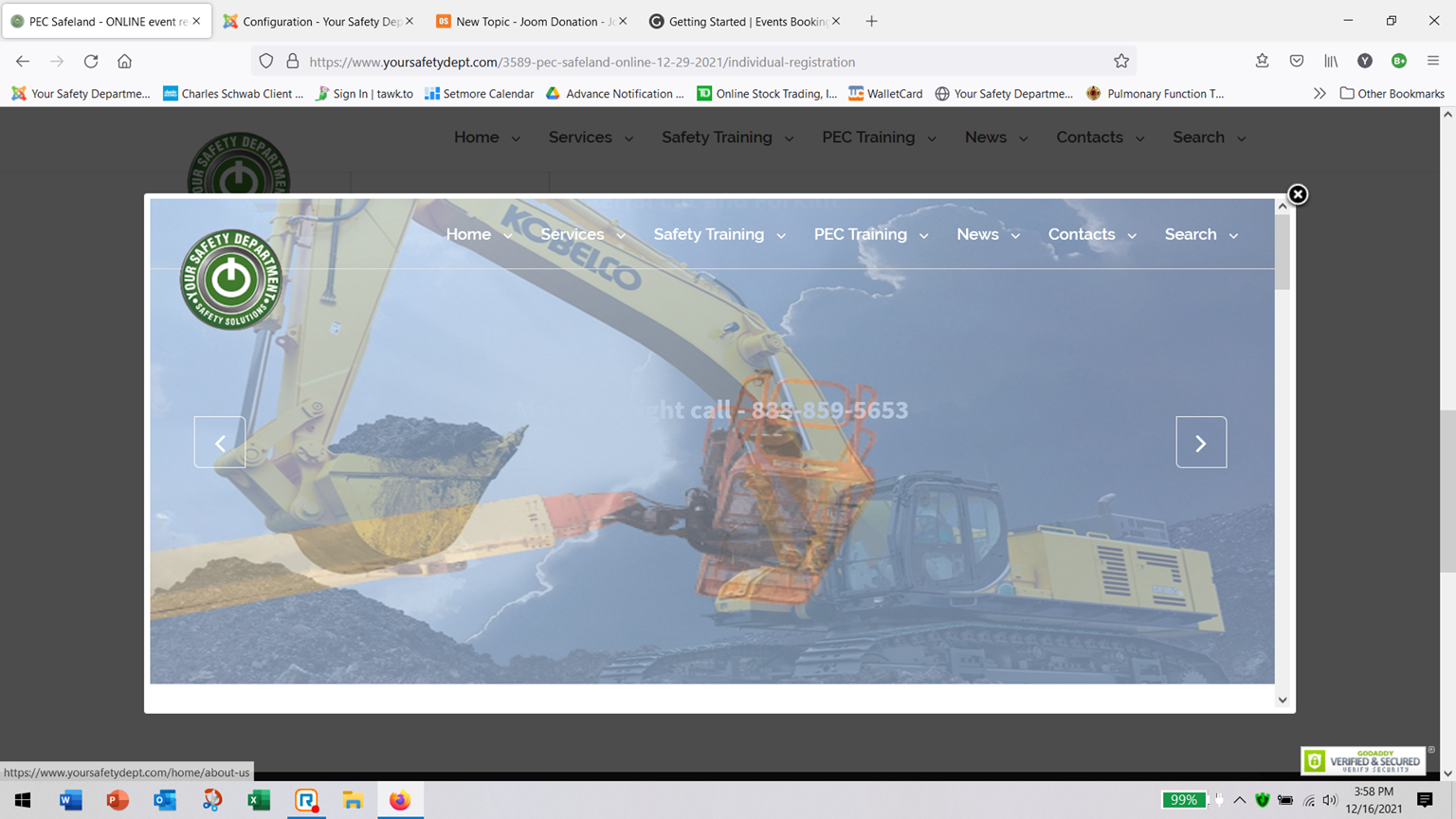This screenshot has width=1456, height=819.
Task: Click GoDaddy Verified & Secured badge
Action: pos(1363,760)
